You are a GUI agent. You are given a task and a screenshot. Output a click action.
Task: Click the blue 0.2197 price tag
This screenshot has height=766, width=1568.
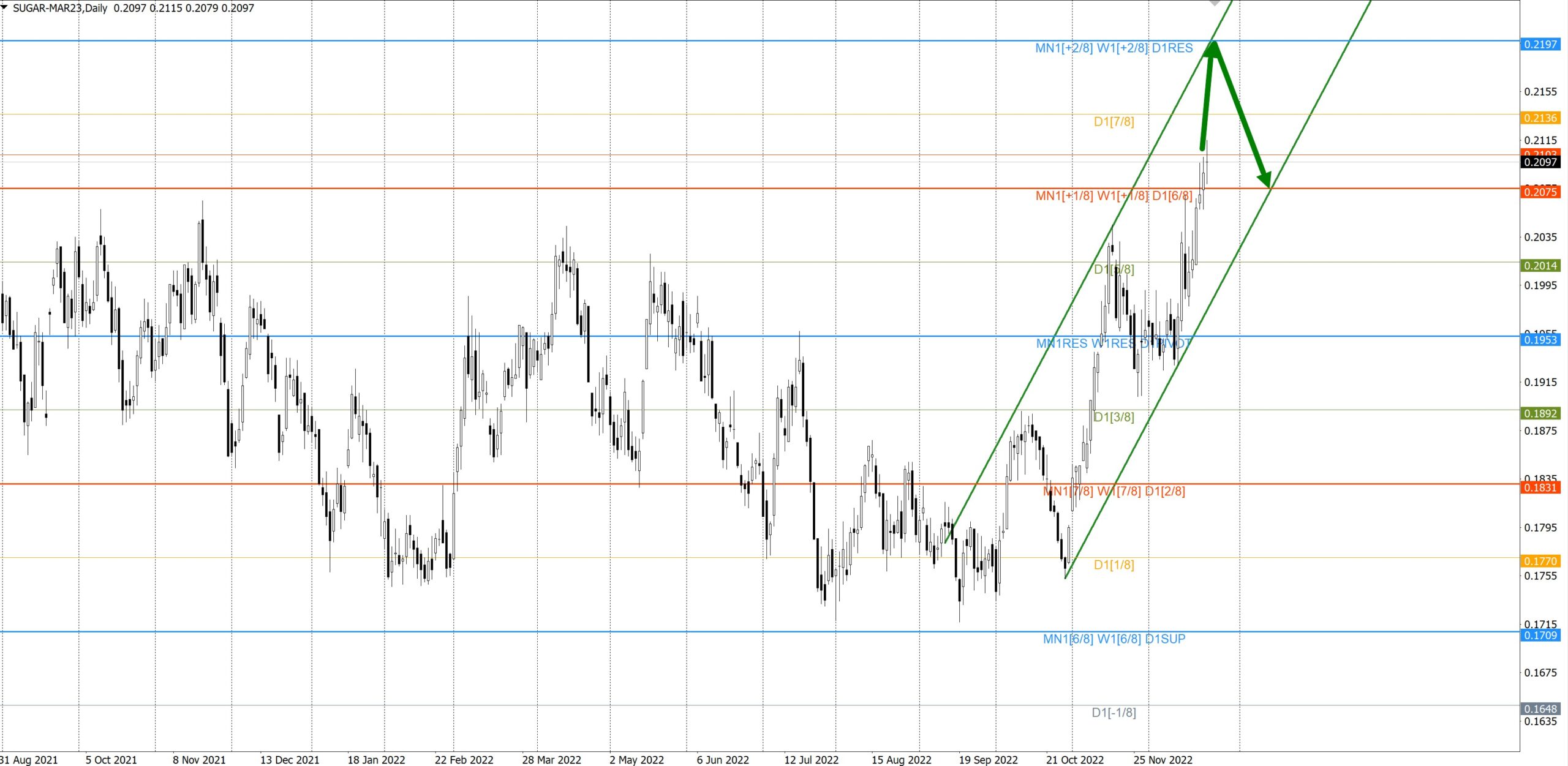tap(1540, 44)
